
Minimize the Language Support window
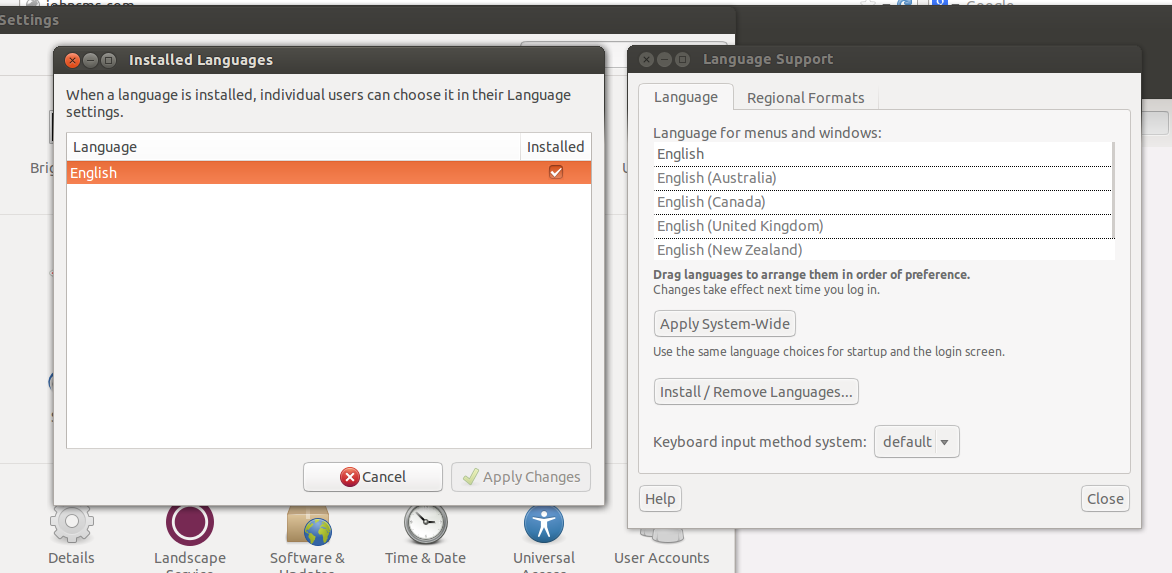coord(664,60)
